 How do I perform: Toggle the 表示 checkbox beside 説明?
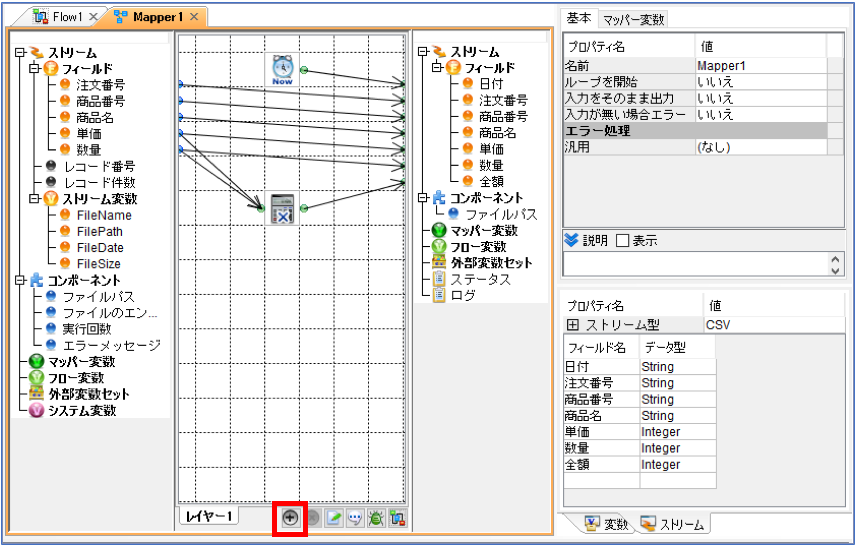click(x=622, y=240)
